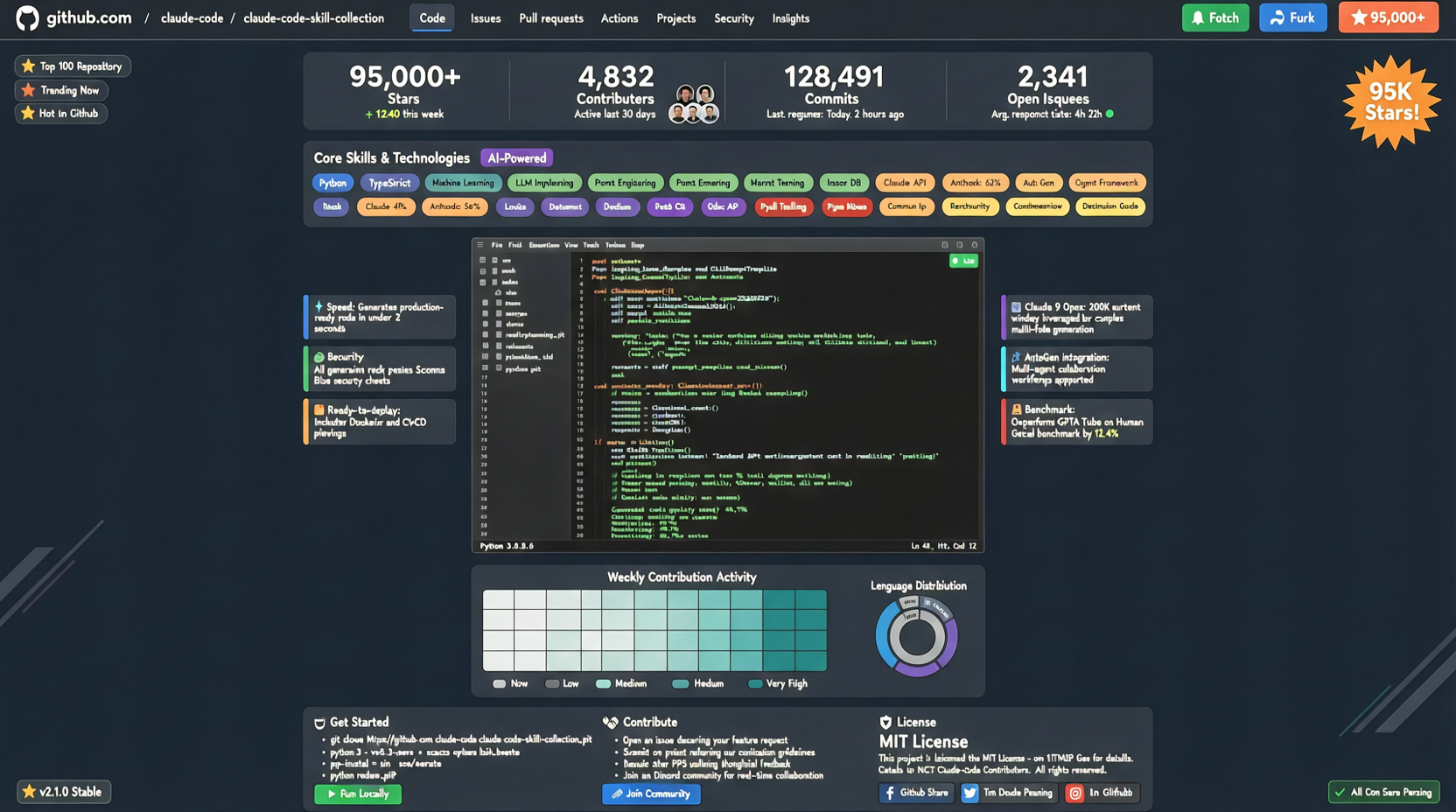Click the Instagram icon on In Glifubb
The height and width of the screenshot is (812, 1456).
(x=1075, y=793)
